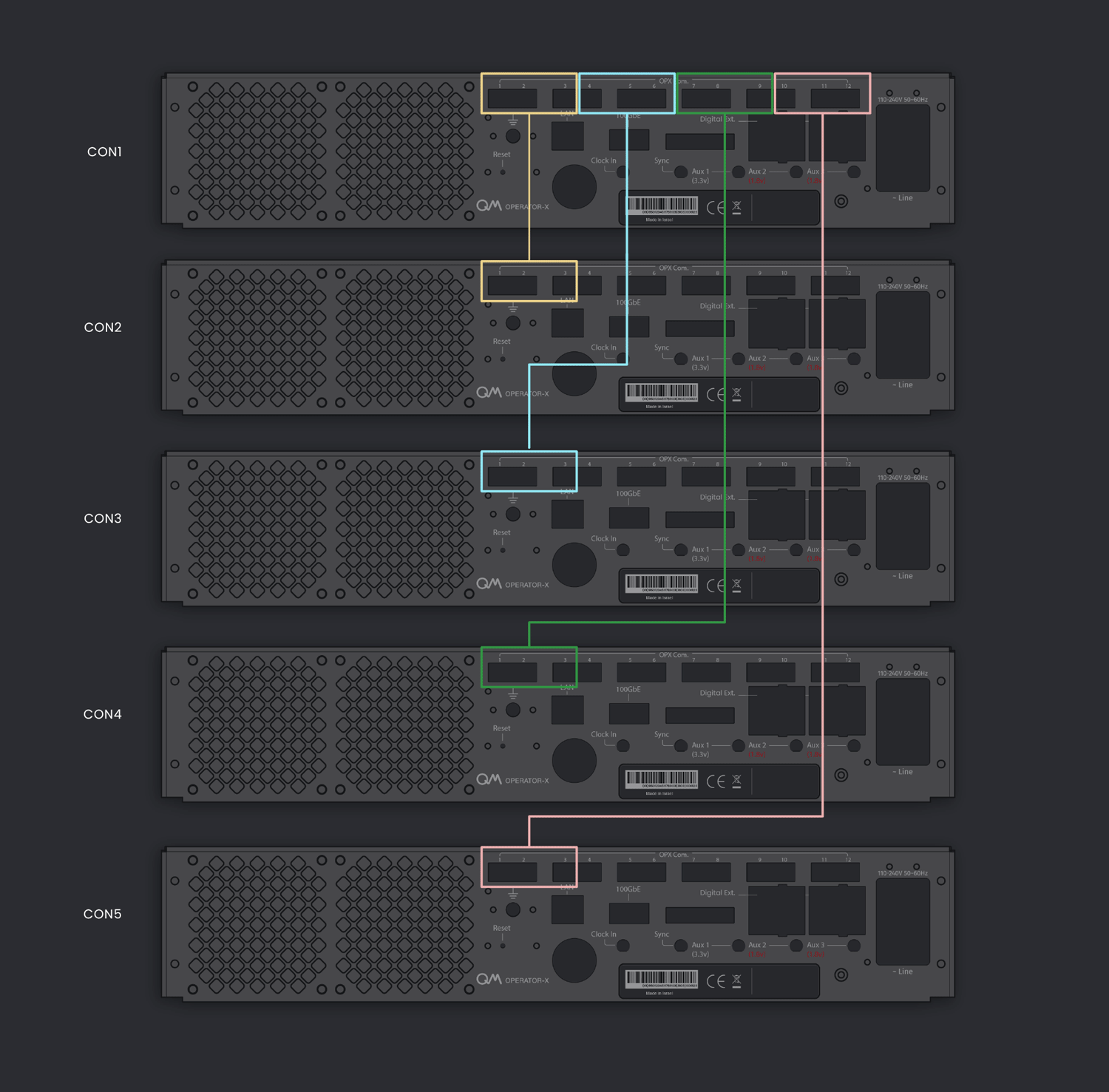Click the cyan-highlighted port group on CON1
The height and width of the screenshot is (1092, 1109).
pos(627,93)
